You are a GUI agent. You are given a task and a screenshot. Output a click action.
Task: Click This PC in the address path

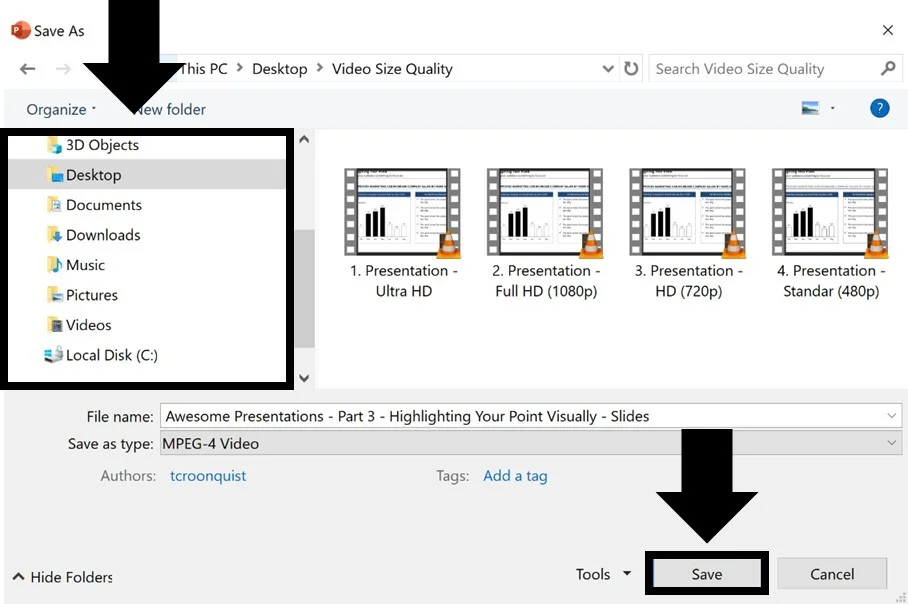click(x=204, y=69)
